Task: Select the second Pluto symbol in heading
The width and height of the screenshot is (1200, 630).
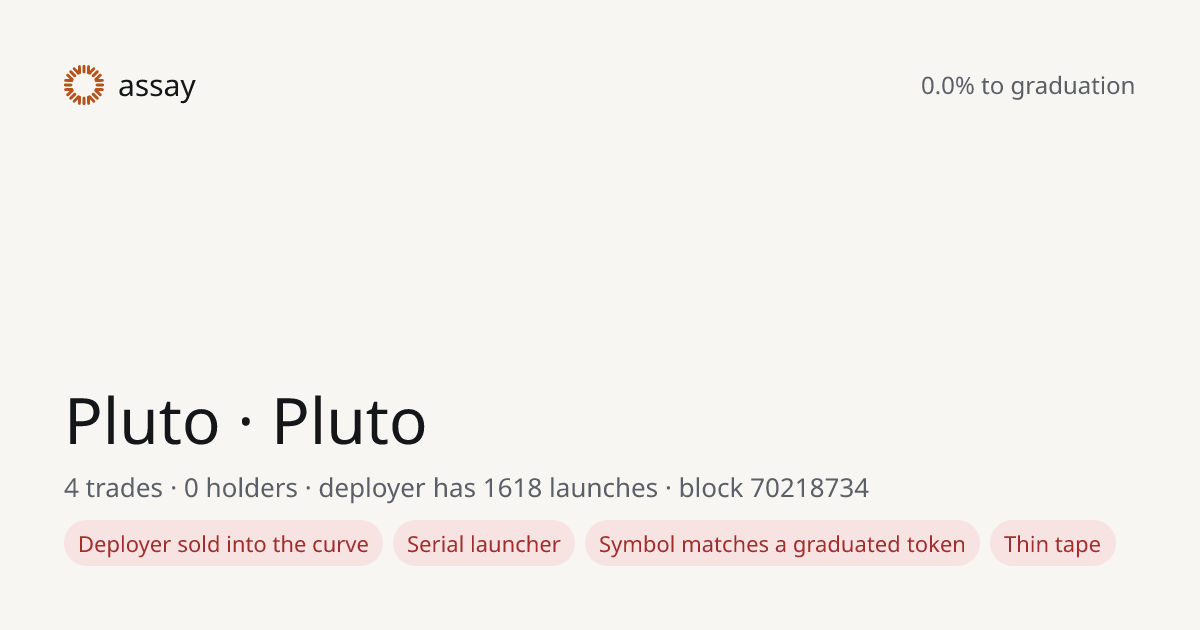Action: click(x=349, y=422)
